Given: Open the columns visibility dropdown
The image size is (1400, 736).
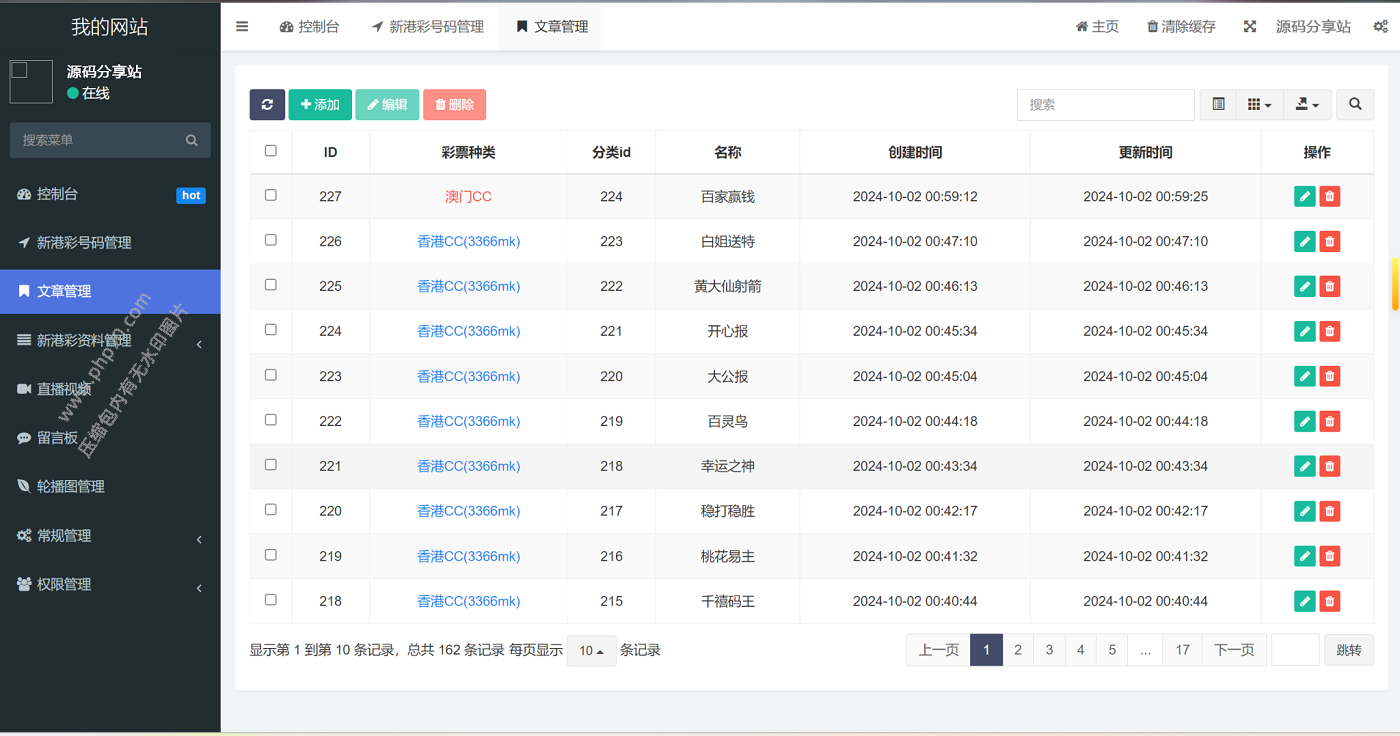Looking at the screenshot, I should pos(1259,104).
